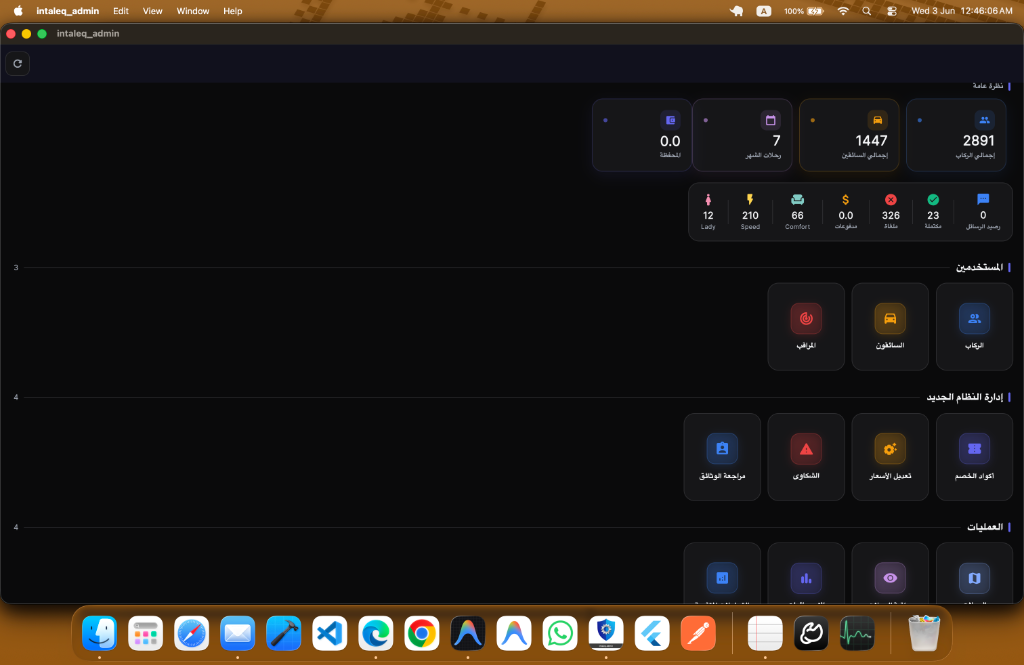The width and height of the screenshot is (1024, 665).
Task: Click the refresh icon in the toolbar
Action: pyautogui.click(x=18, y=63)
